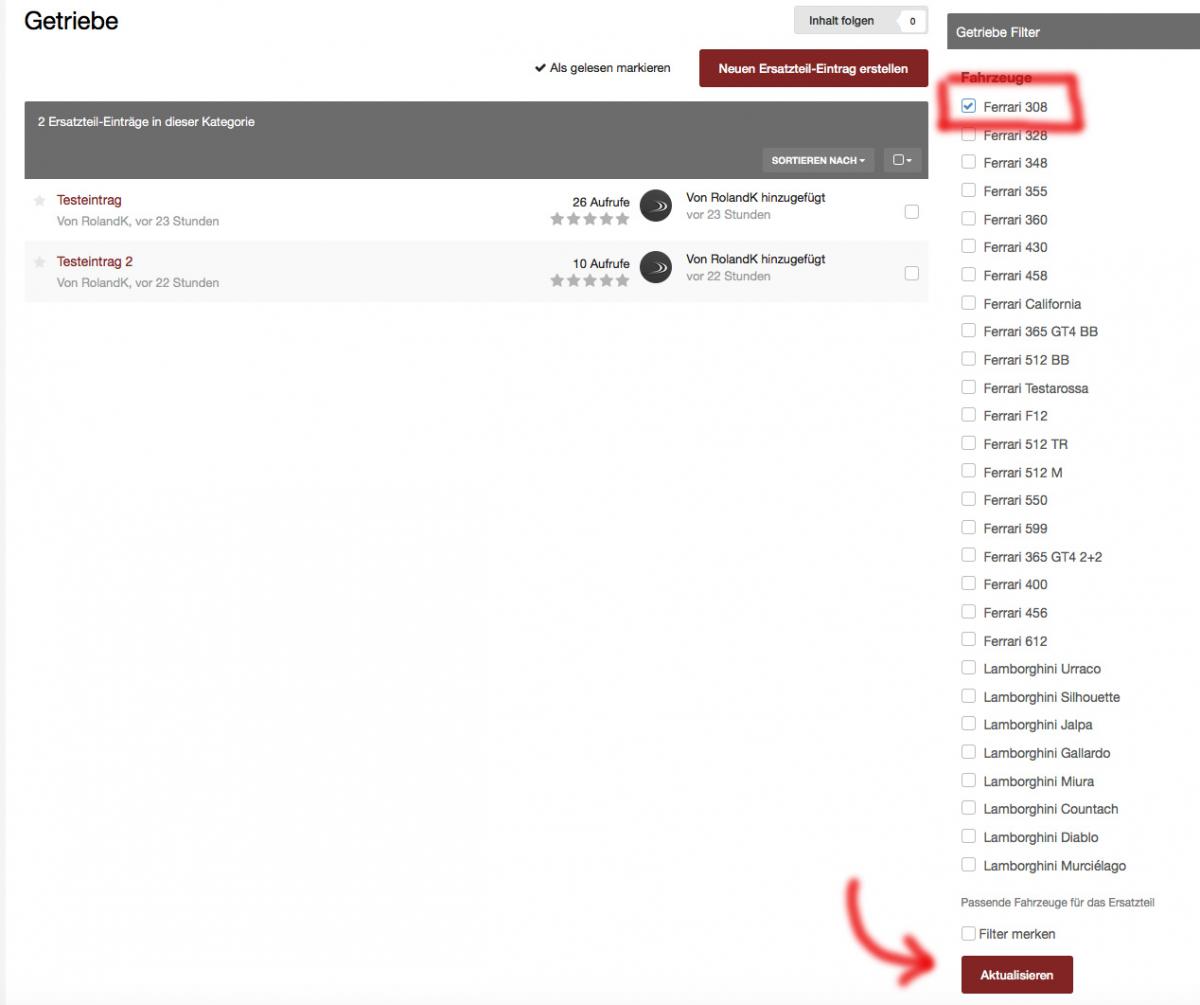Click the rating stars under 26 Aufrufe
The image size is (1200, 1005).
pos(589,219)
